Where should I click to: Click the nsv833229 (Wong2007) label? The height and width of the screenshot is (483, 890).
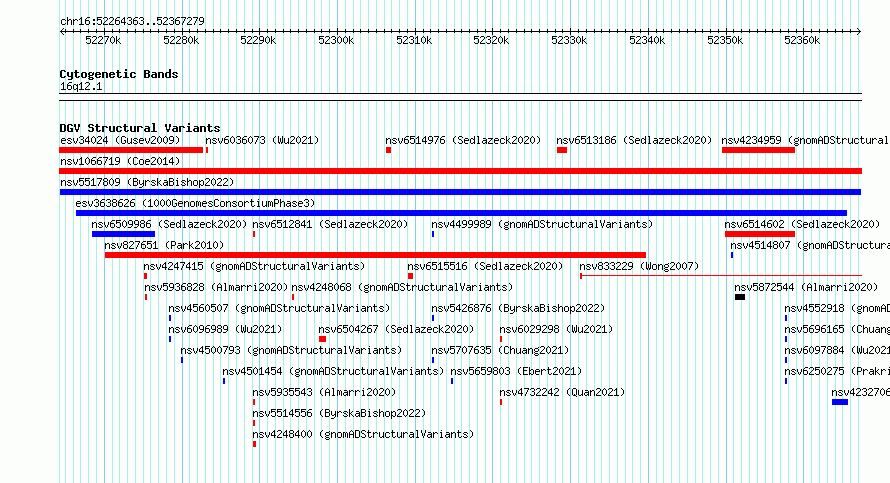tap(639, 266)
